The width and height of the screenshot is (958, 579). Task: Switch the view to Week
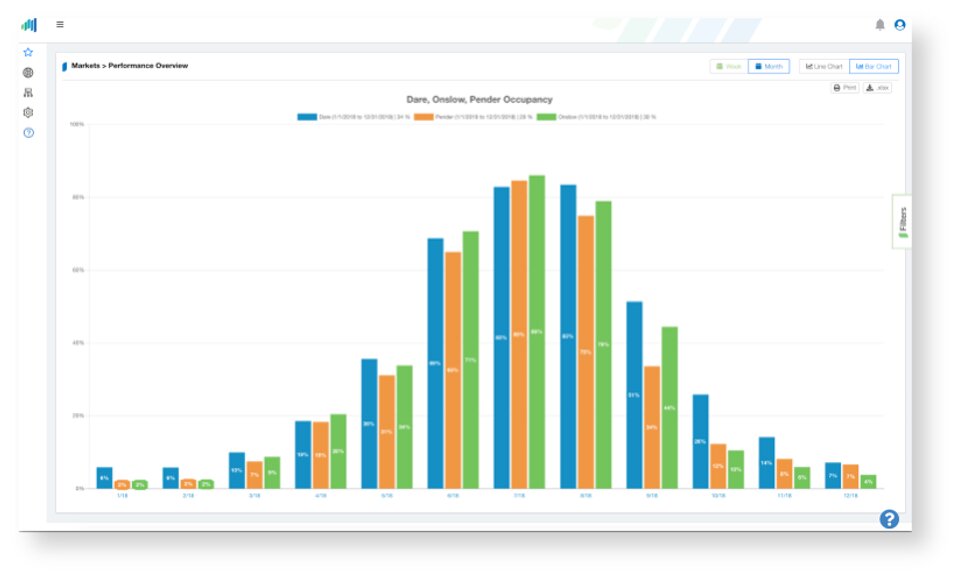[x=728, y=66]
